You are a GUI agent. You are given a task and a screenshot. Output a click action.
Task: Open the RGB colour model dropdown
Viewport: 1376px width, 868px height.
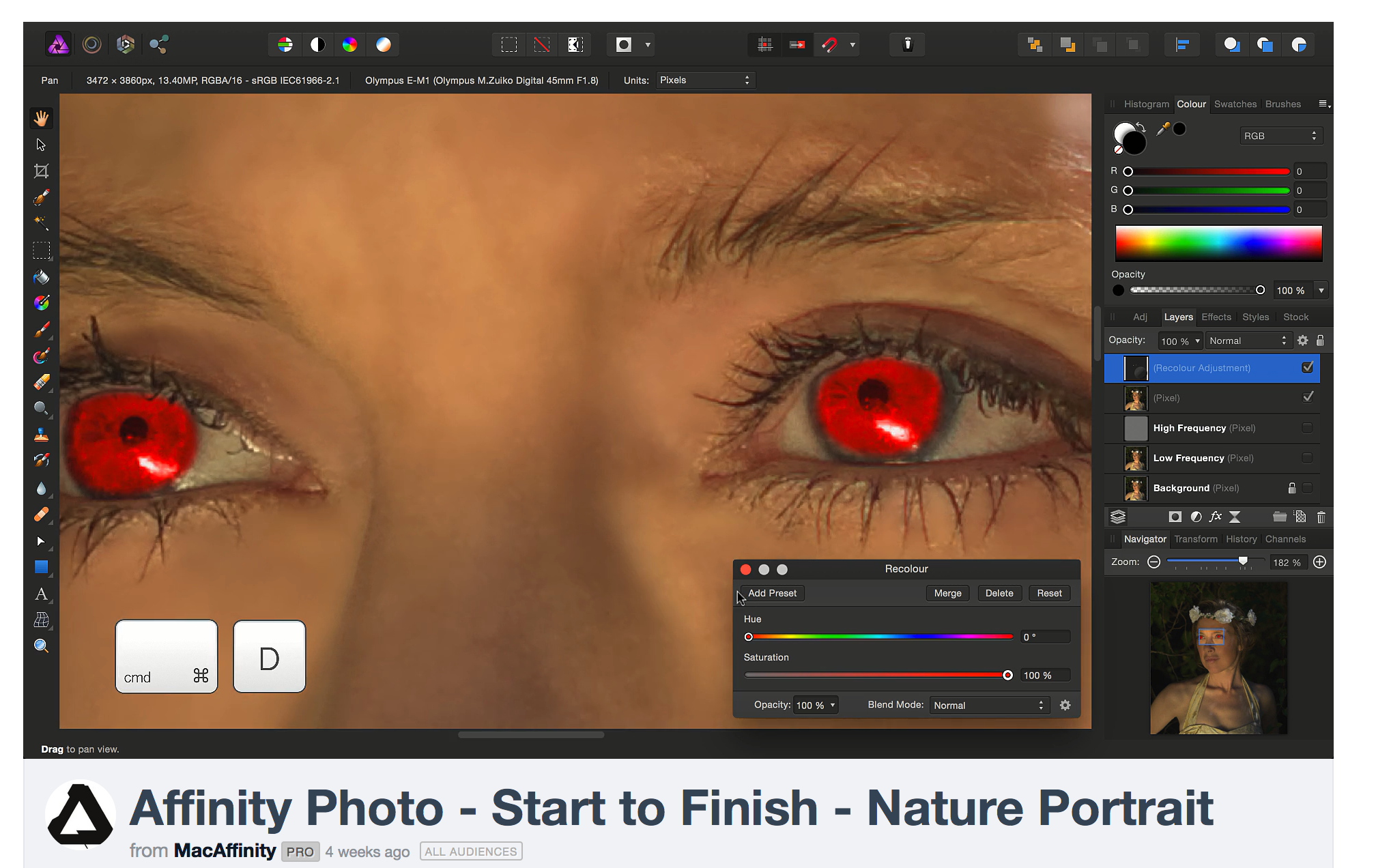pyautogui.click(x=1281, y=136)
